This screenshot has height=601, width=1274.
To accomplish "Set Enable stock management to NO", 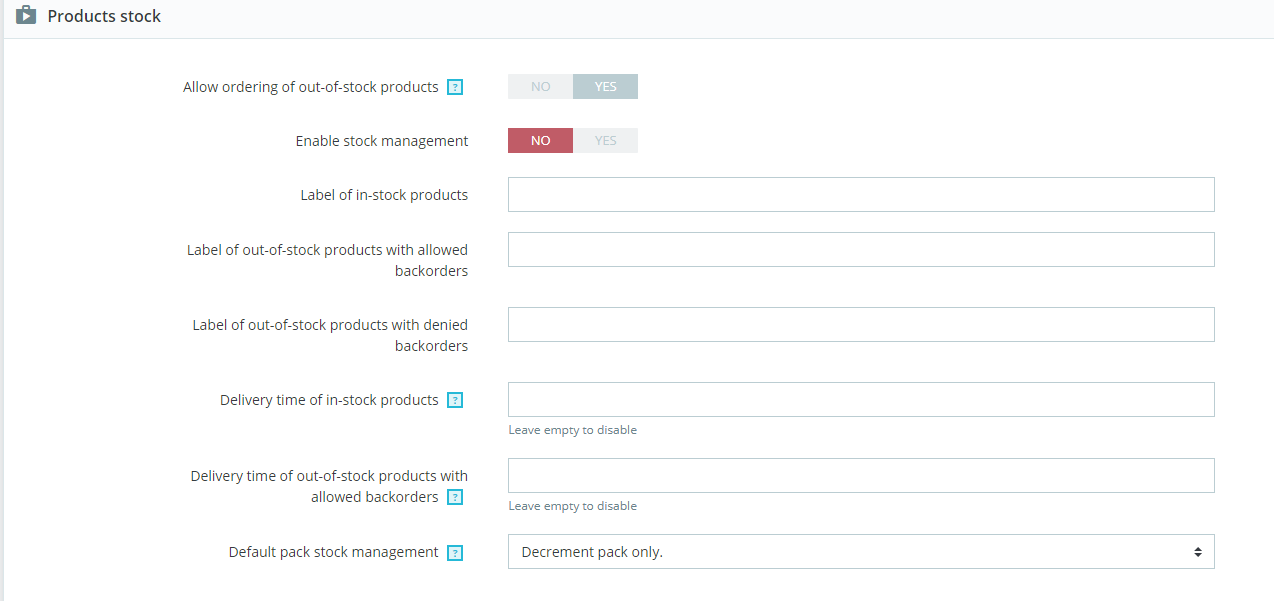I will 540,141.
